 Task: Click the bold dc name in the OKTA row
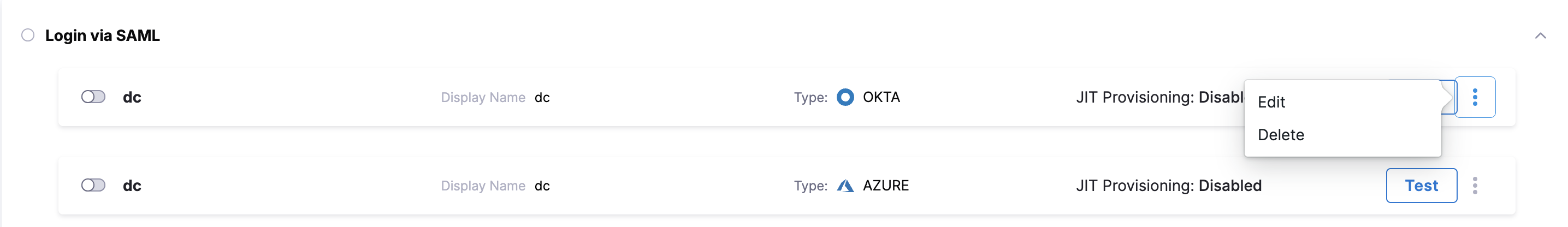tap(132, 97)
